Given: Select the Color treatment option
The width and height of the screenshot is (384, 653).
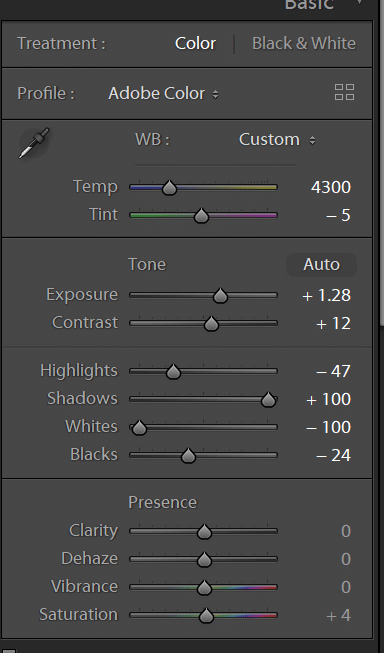Looking at the screenshot, I should pos(195,43).
